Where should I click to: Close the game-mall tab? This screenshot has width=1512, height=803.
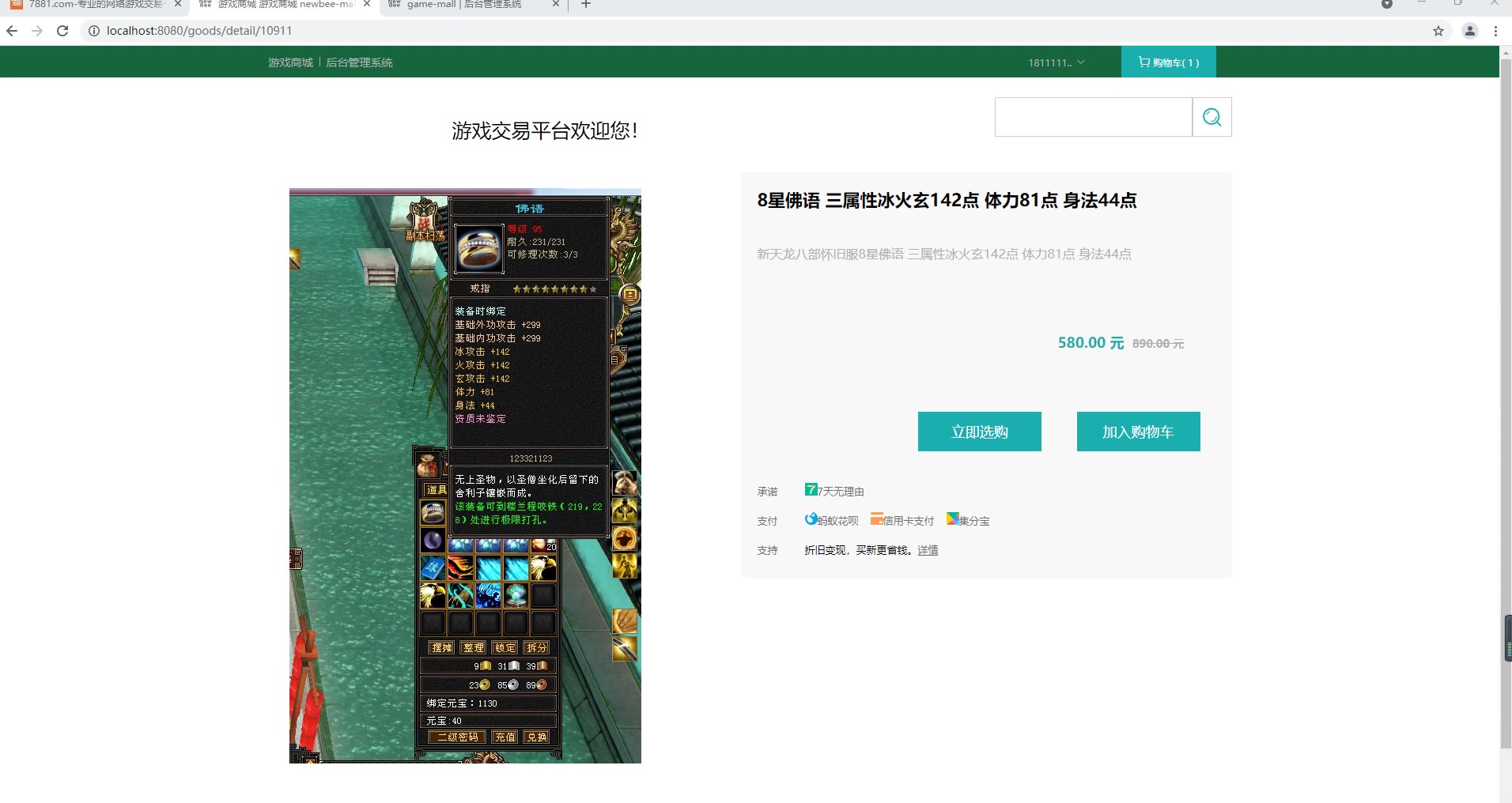(555, 4)
